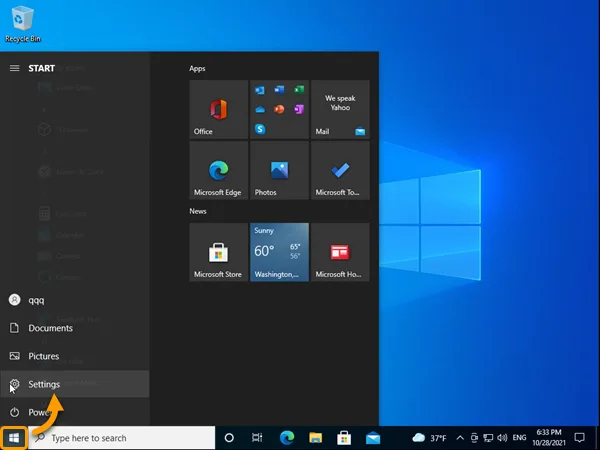
Task: Click the Meet Now tray icon
Action: [474, 438]
